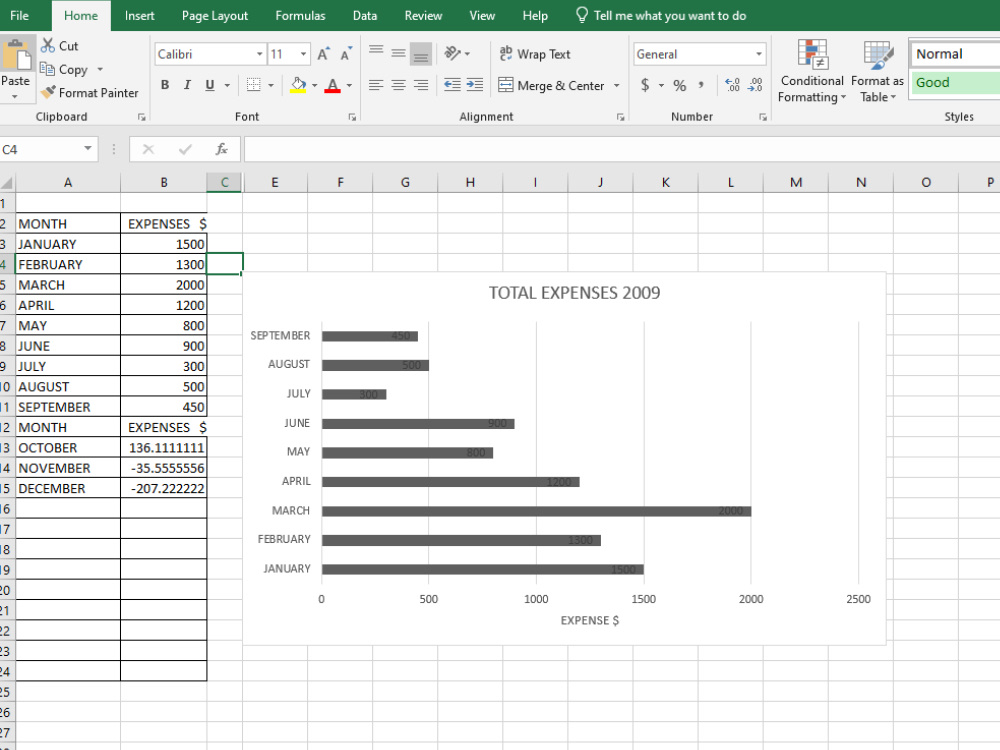Increase indent of cell contents
Image resolution: width=1000 pixels, height=750 pixels.
474,85
